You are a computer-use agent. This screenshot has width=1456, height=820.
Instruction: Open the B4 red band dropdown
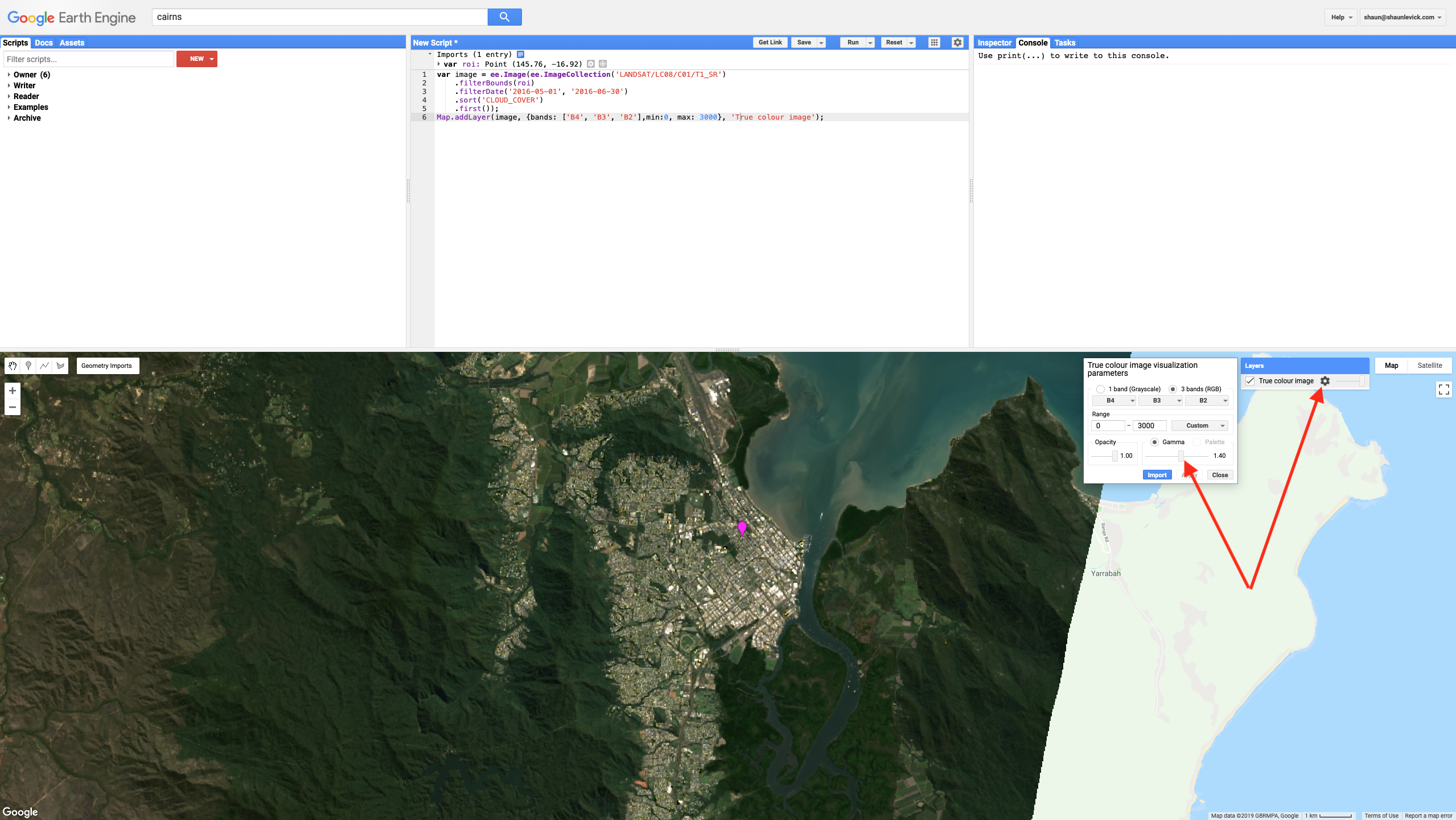tap(1114, 401)
